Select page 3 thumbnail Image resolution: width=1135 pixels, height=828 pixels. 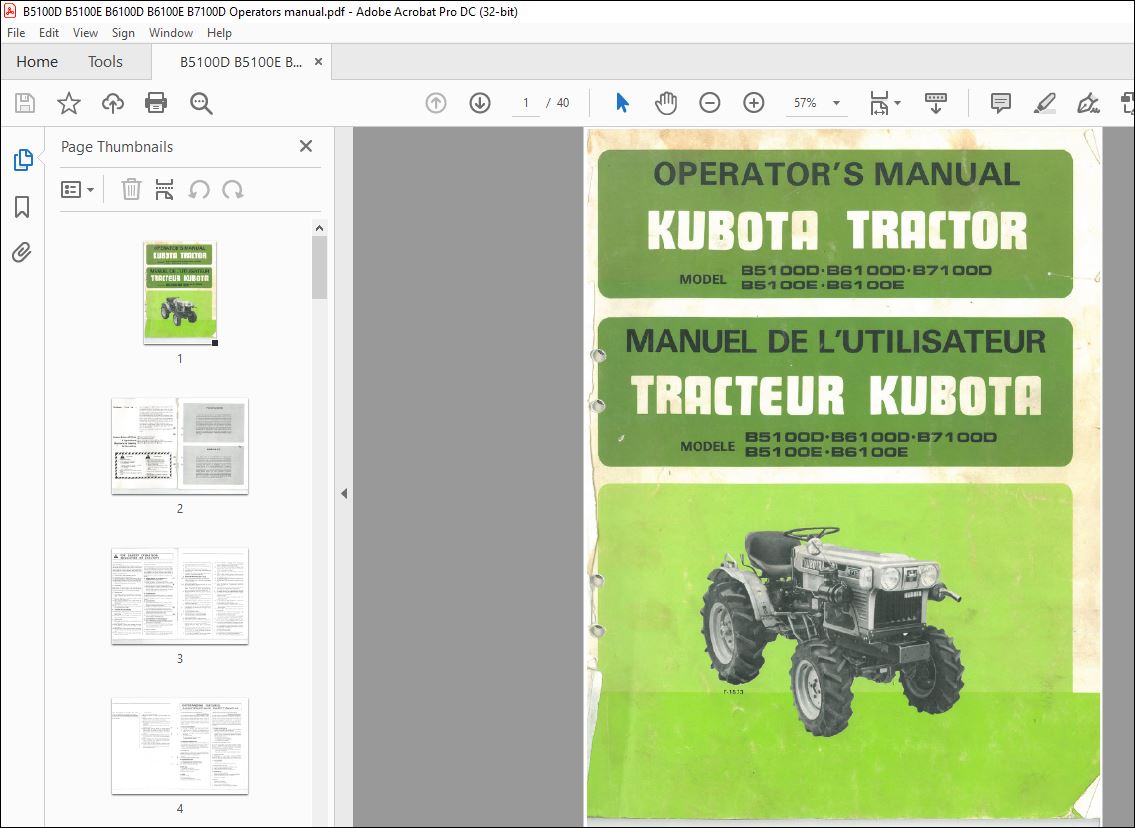pyautogui.click(x=180, y=596)
